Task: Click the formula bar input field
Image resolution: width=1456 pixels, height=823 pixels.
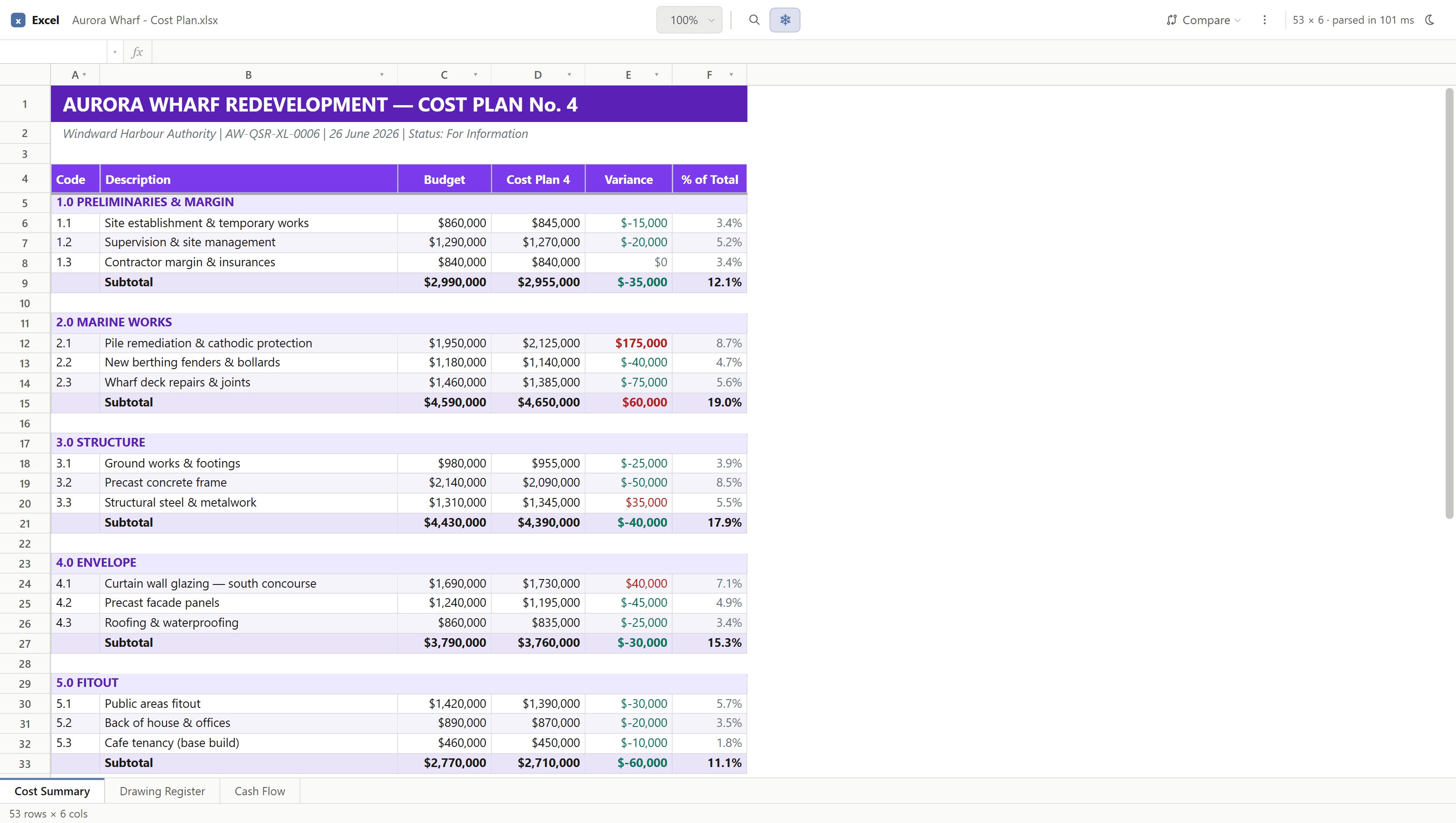Action: point(803,52)
